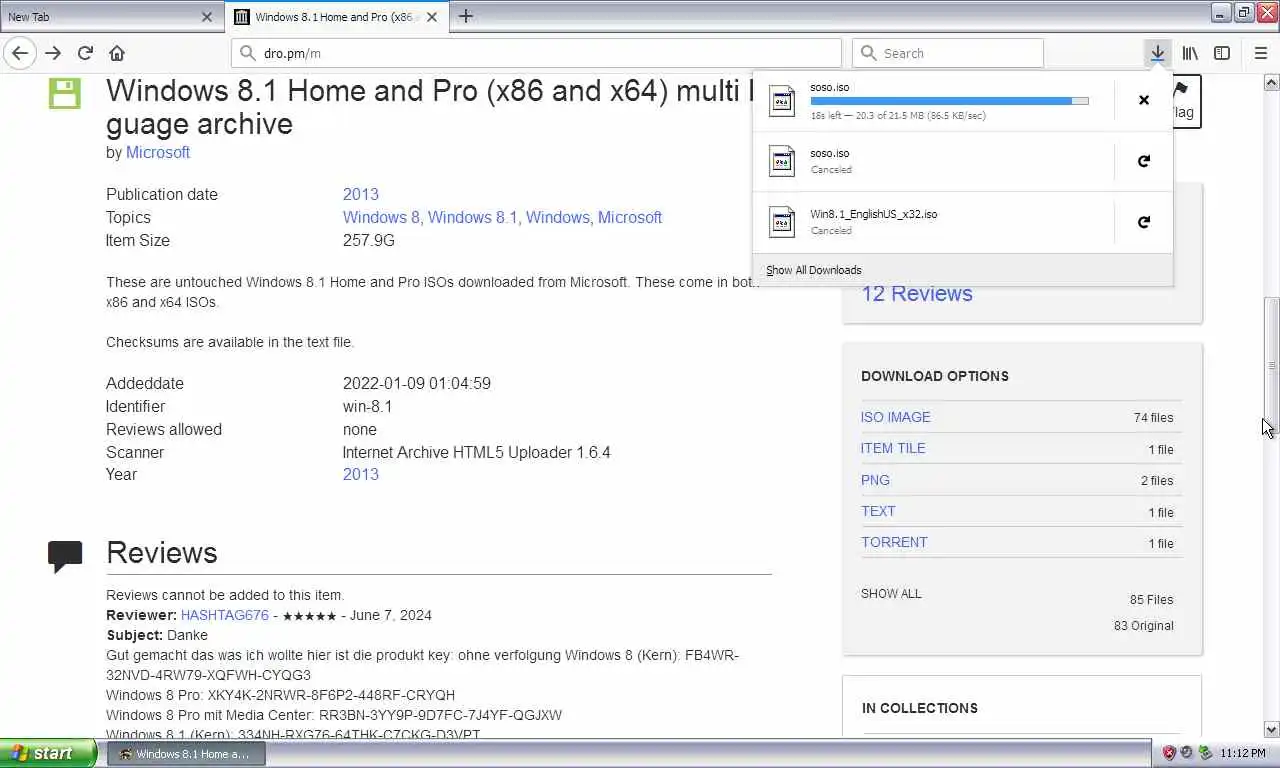Expand ISO IMAGE download option
The image size is (1280, 768).
coord(896,417)
